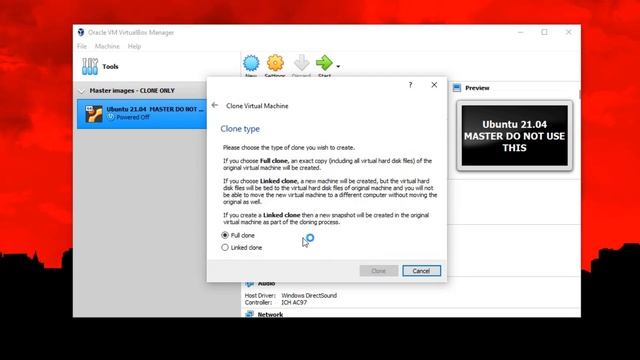The width and height of the screenshot is (640, 360).
Task: Click the Powered Off status text
Action: click(x=133, y=117)
